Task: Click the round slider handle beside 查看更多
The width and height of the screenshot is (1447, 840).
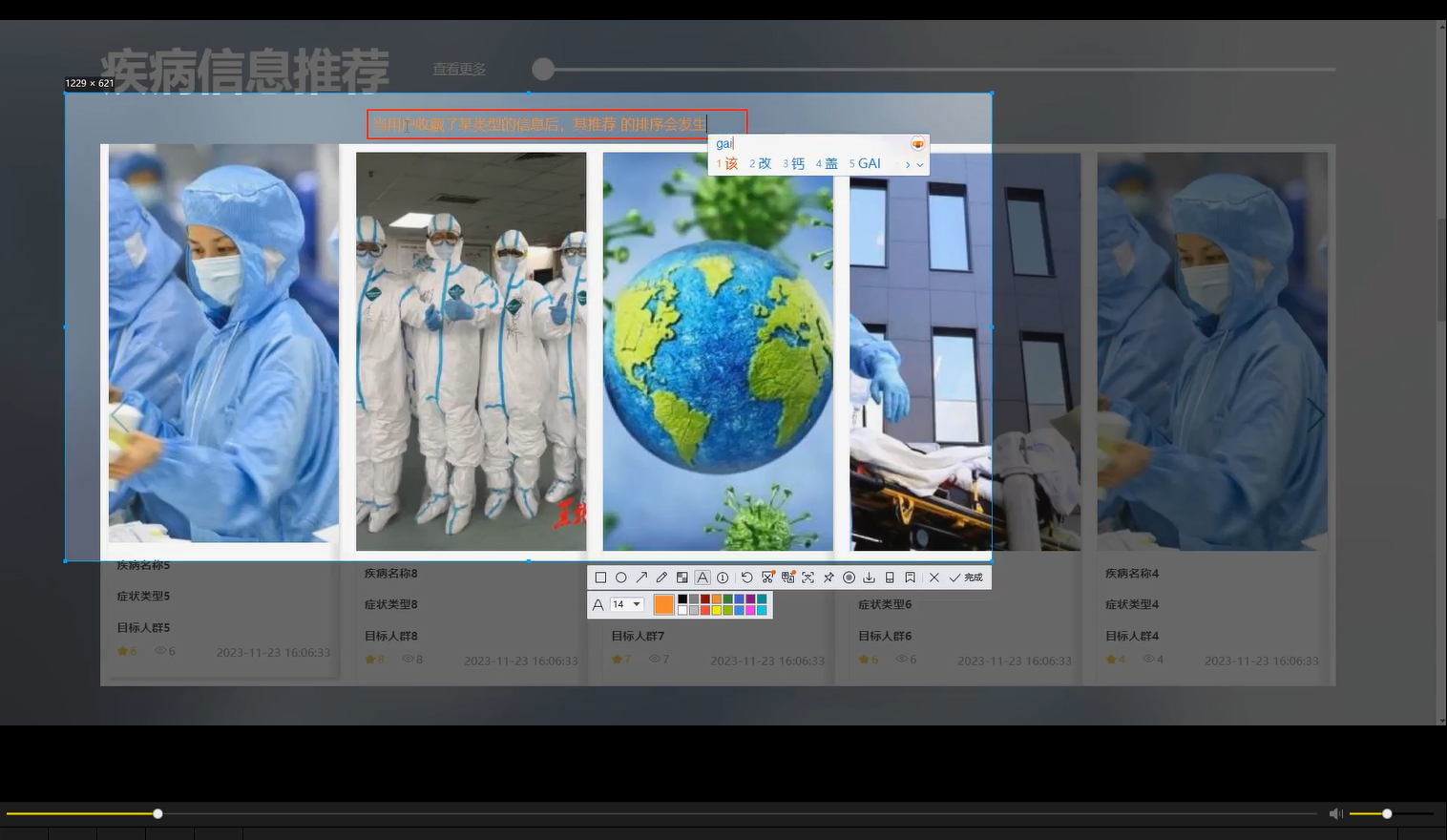Action: point(543,69)
